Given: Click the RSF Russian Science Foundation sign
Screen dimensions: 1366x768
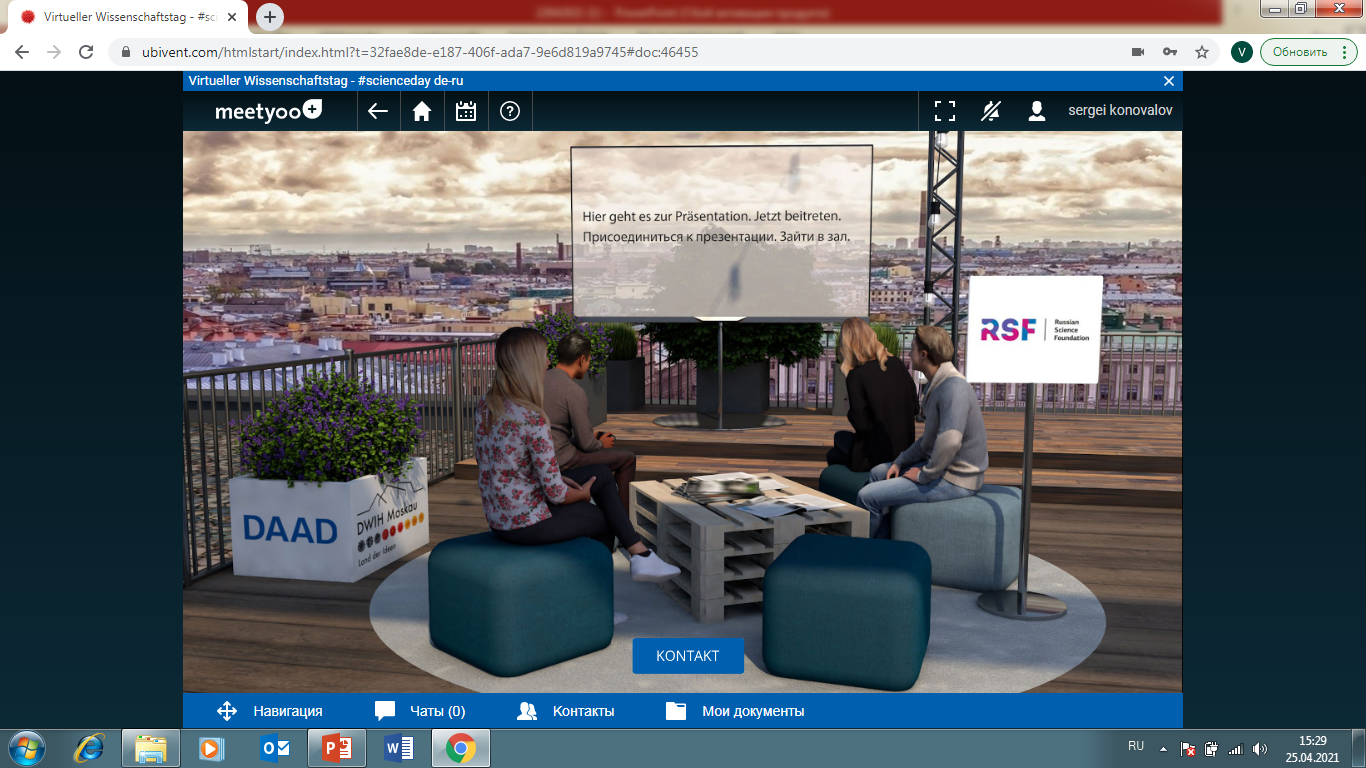Looking at the screenshot, I should click(x=1035, y=329).
